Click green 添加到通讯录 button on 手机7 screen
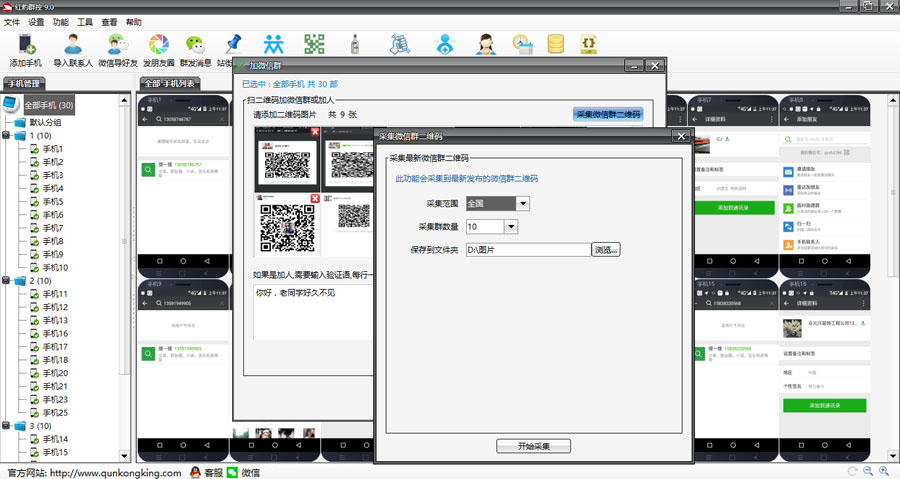The height and width of the screenshot is (479, 900). pos(734,208)
